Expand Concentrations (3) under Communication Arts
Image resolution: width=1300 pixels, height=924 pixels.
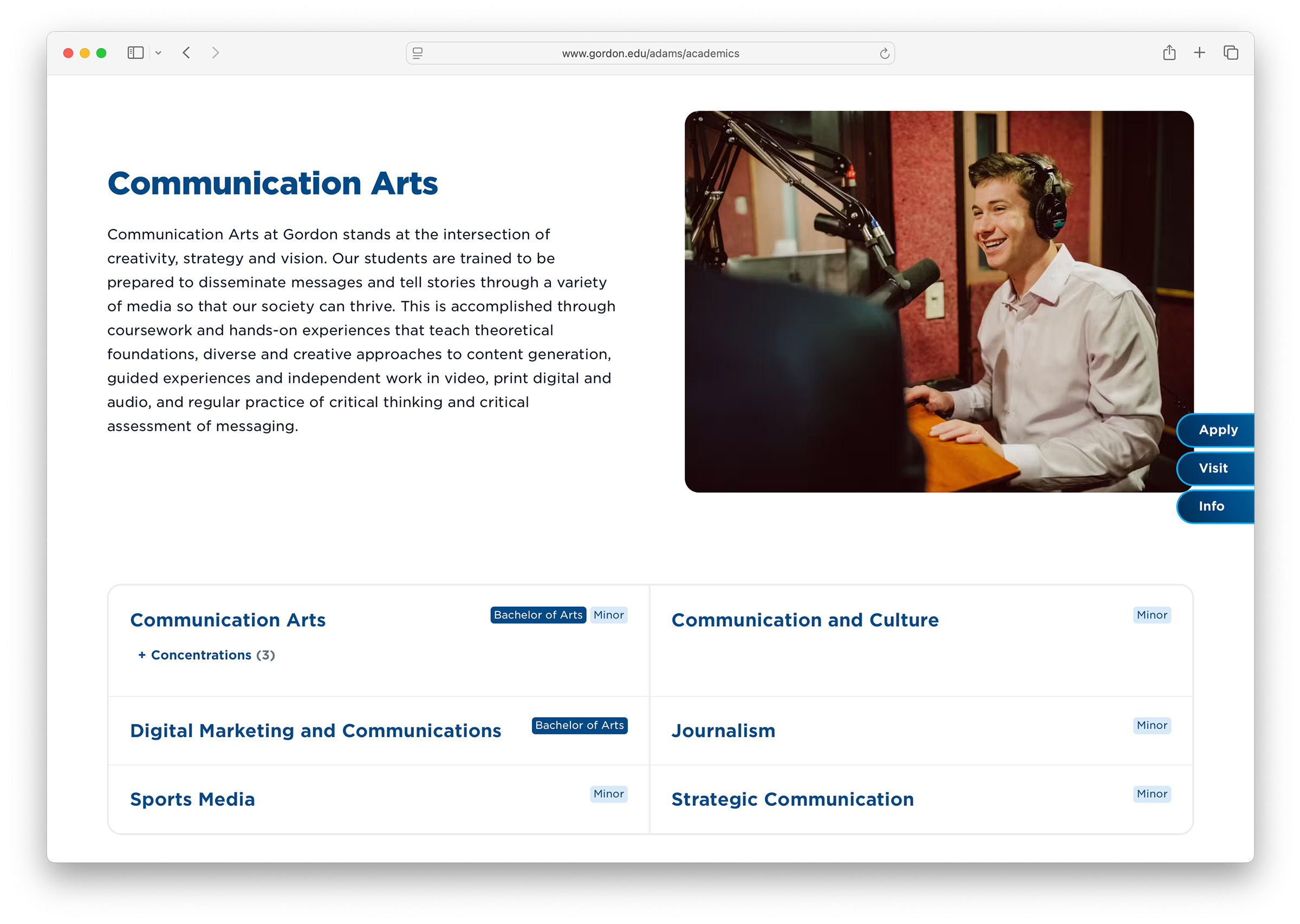coord(206,655)
